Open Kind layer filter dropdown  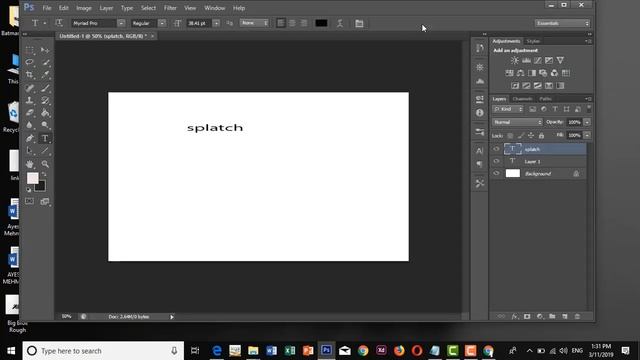(x=508, y=109)
